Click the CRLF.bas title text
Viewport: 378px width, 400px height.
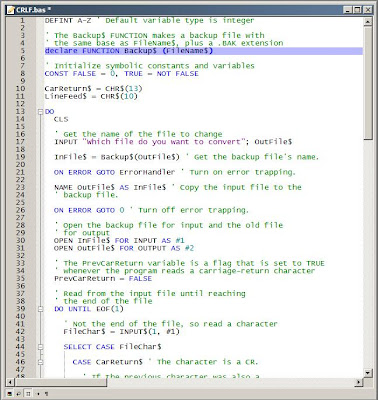(x=33, y=10)
